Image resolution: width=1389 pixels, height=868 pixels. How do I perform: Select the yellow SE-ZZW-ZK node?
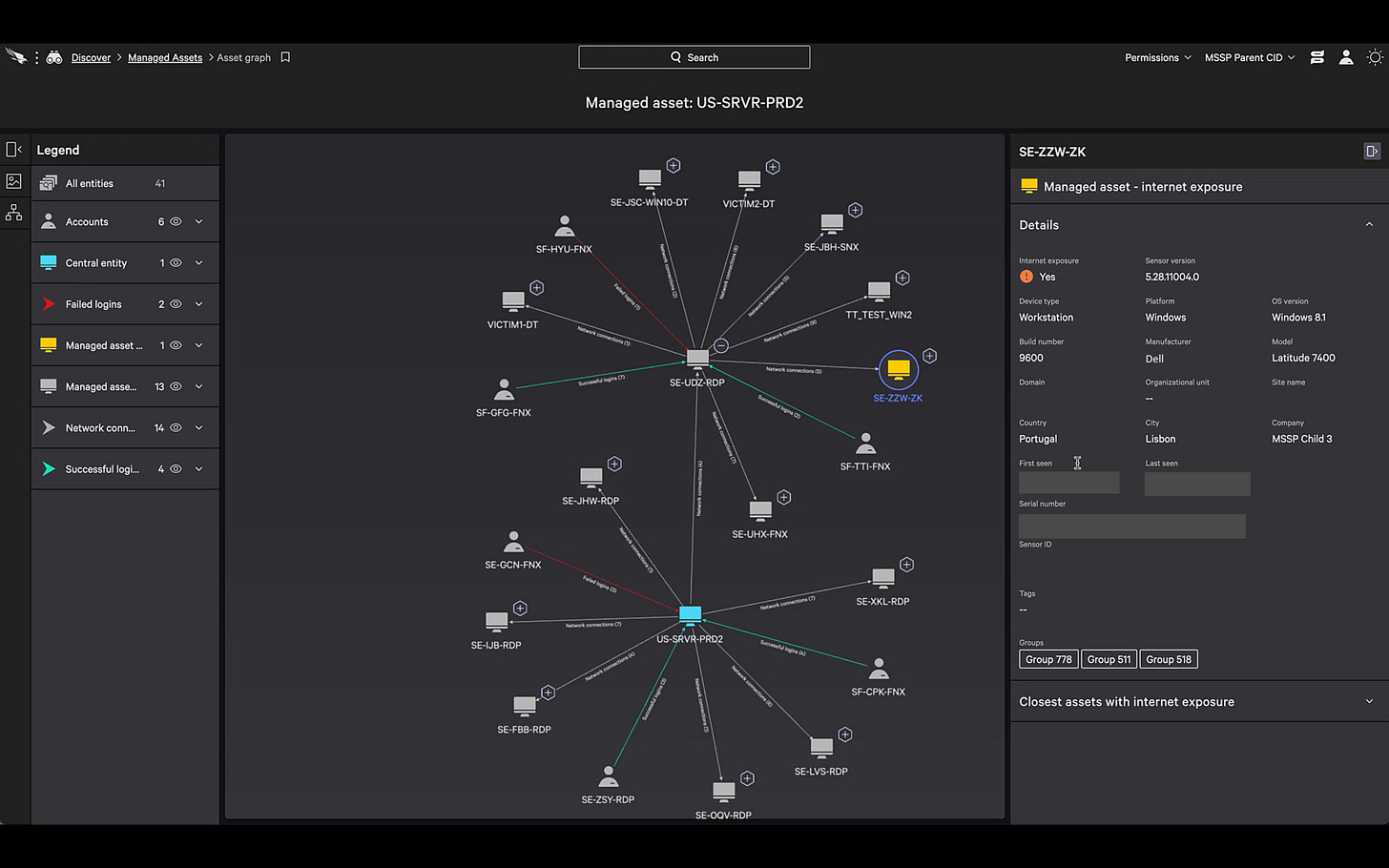tap(899, 369)
